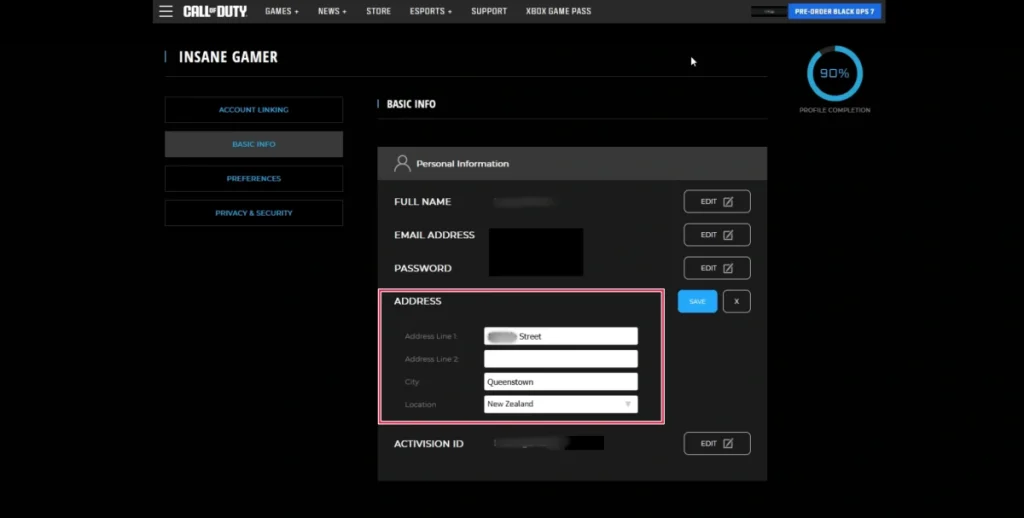Open Privacy & Security section
Viewport: 1024px width, 518px height.
(253, 213)
